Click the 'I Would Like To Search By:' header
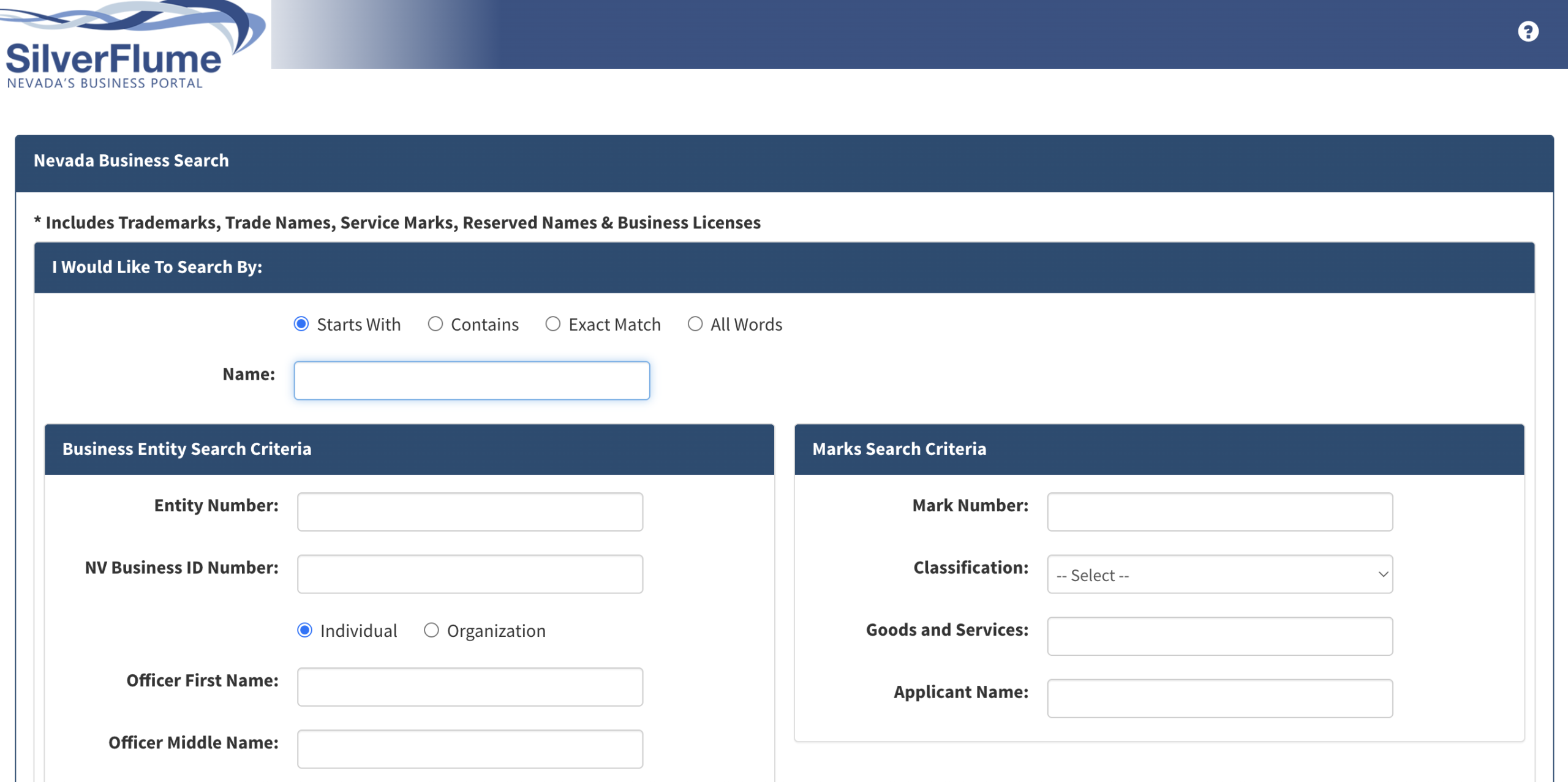 157,267
